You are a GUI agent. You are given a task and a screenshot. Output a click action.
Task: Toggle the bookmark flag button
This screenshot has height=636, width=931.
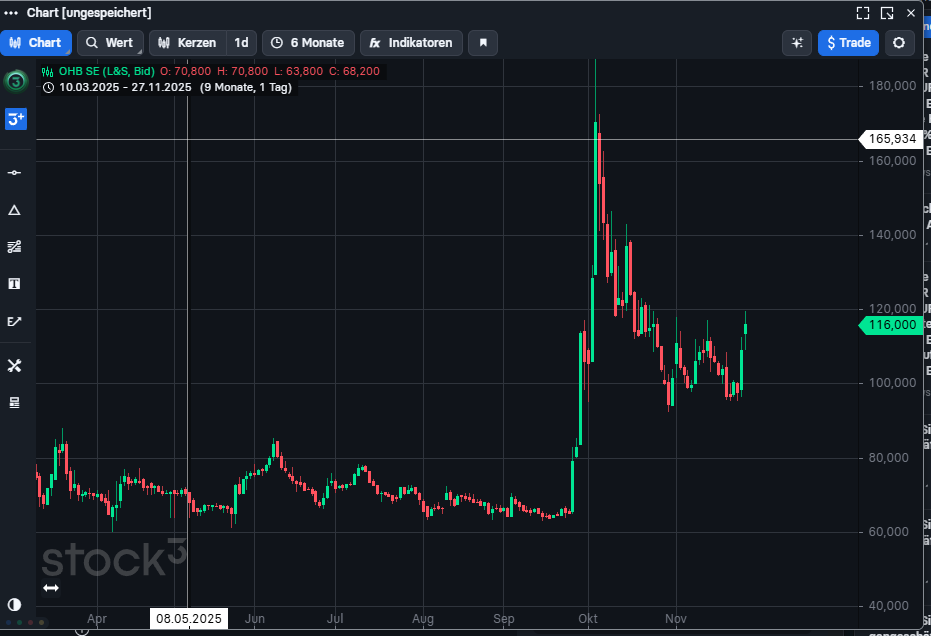tap(483, 43)
